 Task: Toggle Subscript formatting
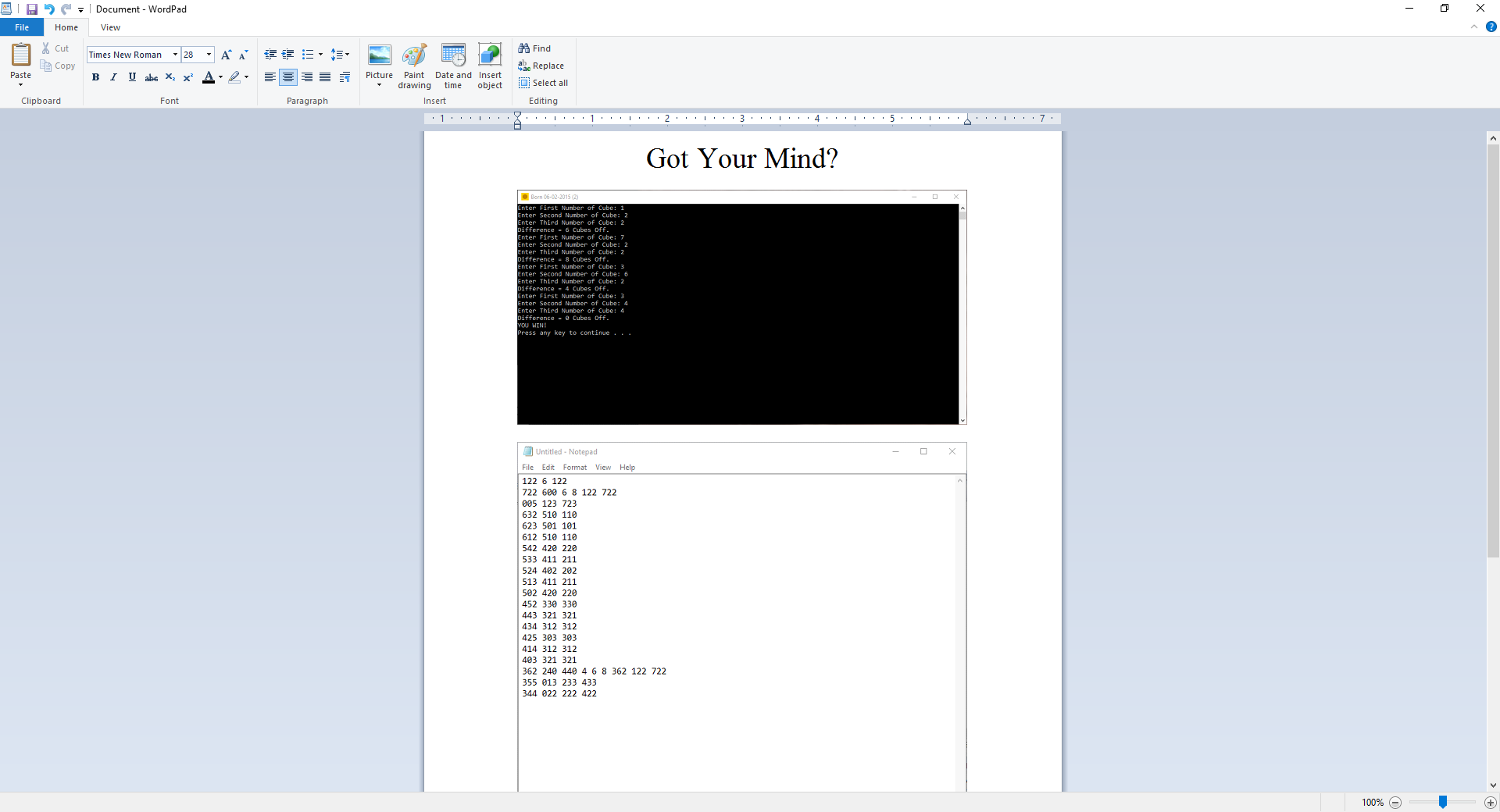(170, 77)
